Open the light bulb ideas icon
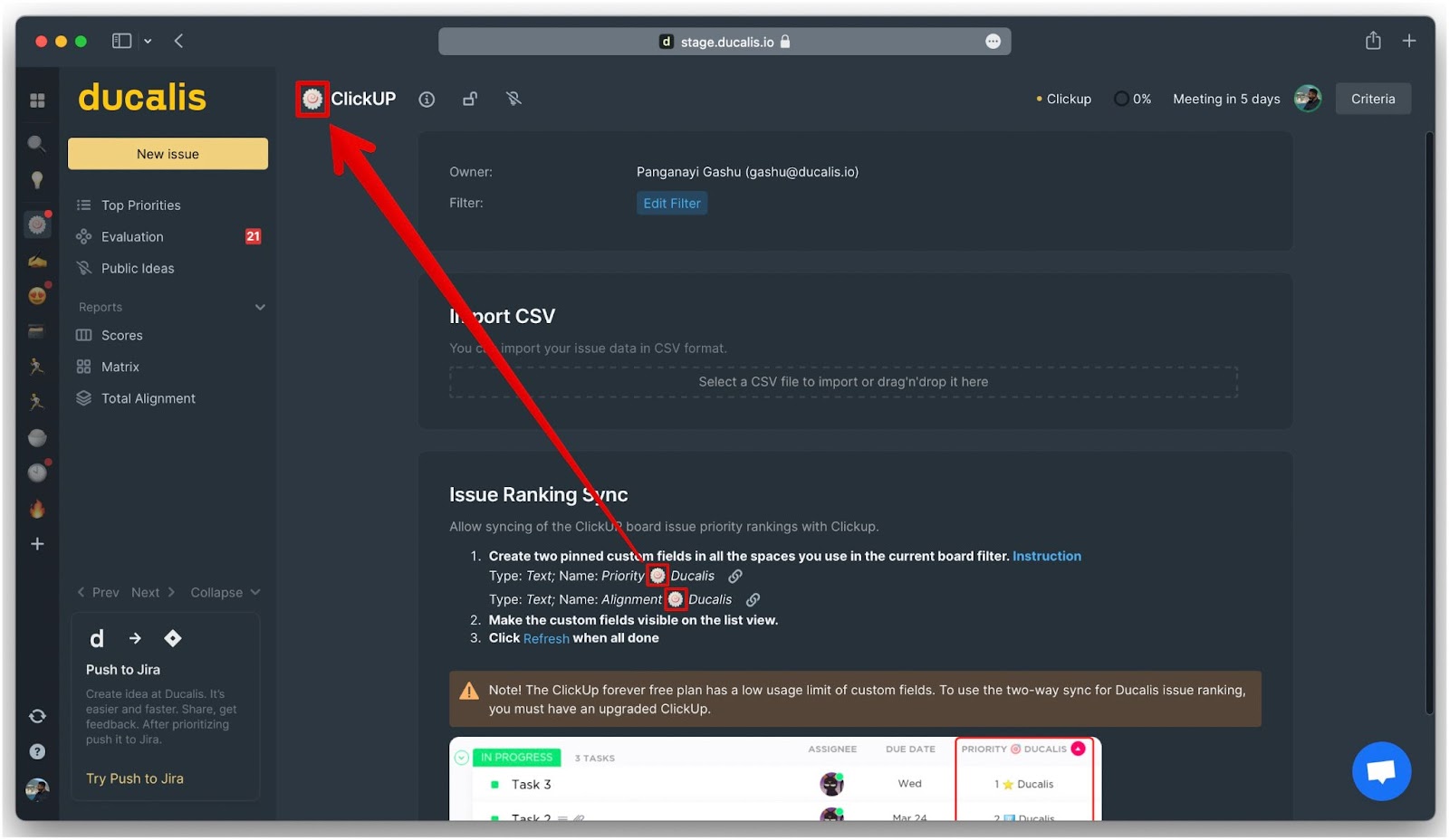Image resolution: width=1449 pixels, height=840 pixels. (x=37, y=180)
